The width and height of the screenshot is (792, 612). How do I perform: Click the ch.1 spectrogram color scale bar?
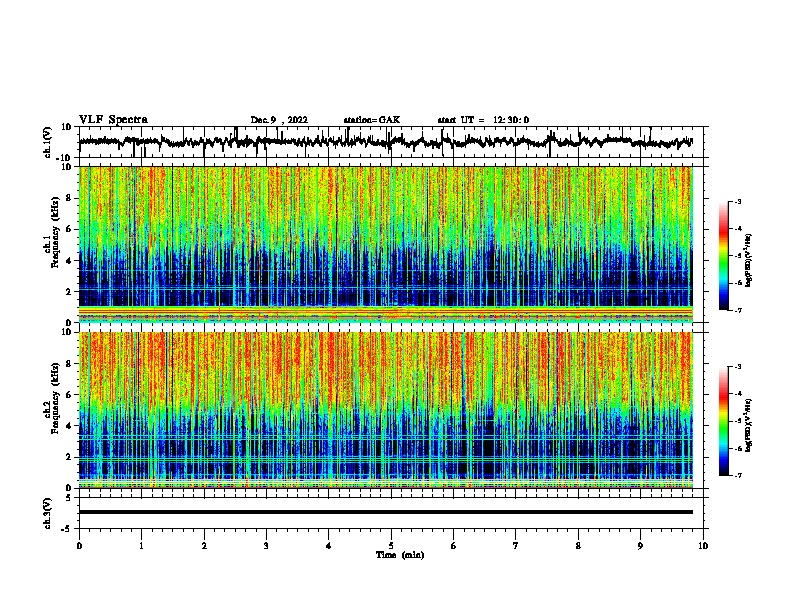pos(723,256)
